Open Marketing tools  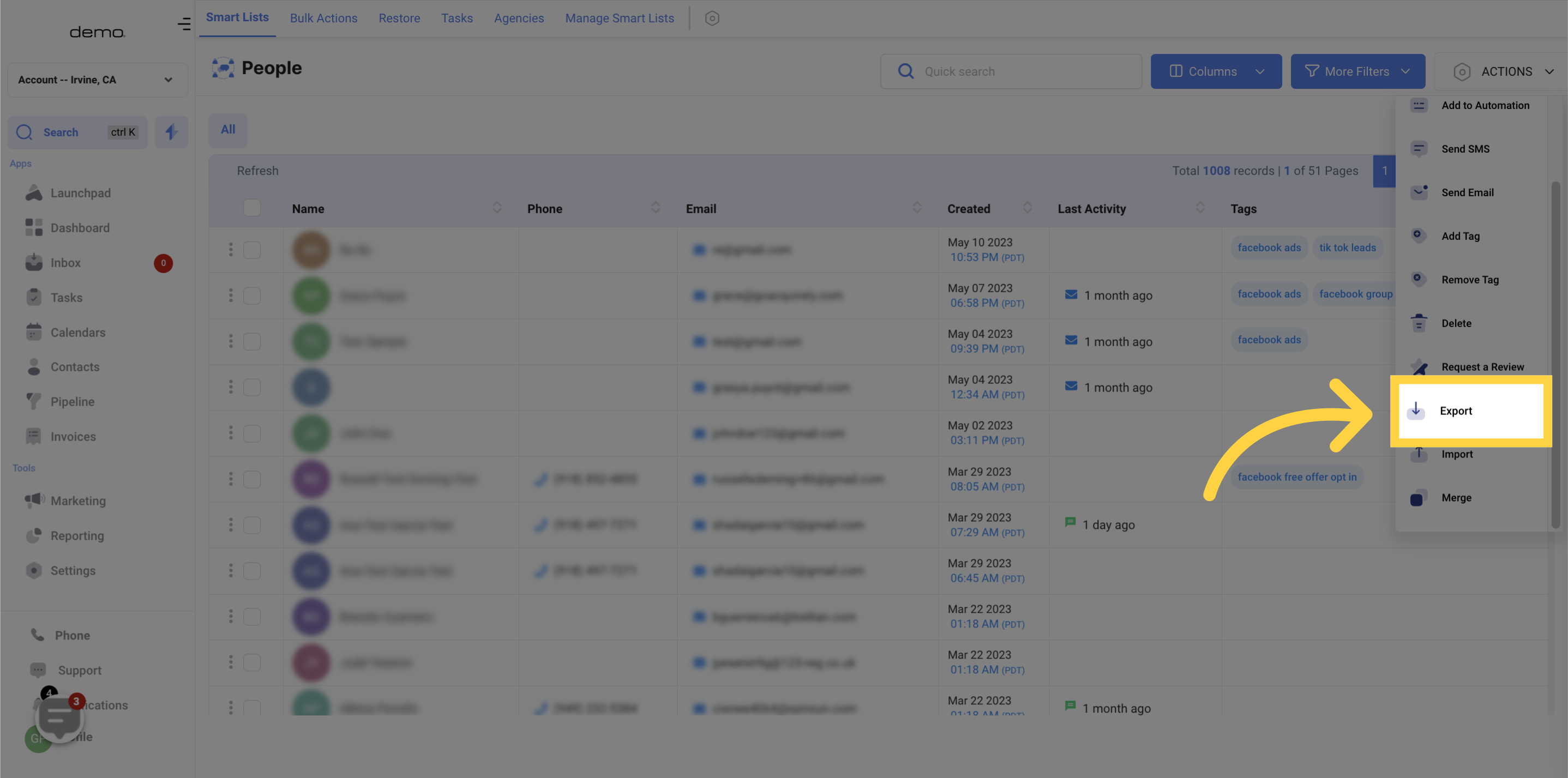[x=65, y=500]
